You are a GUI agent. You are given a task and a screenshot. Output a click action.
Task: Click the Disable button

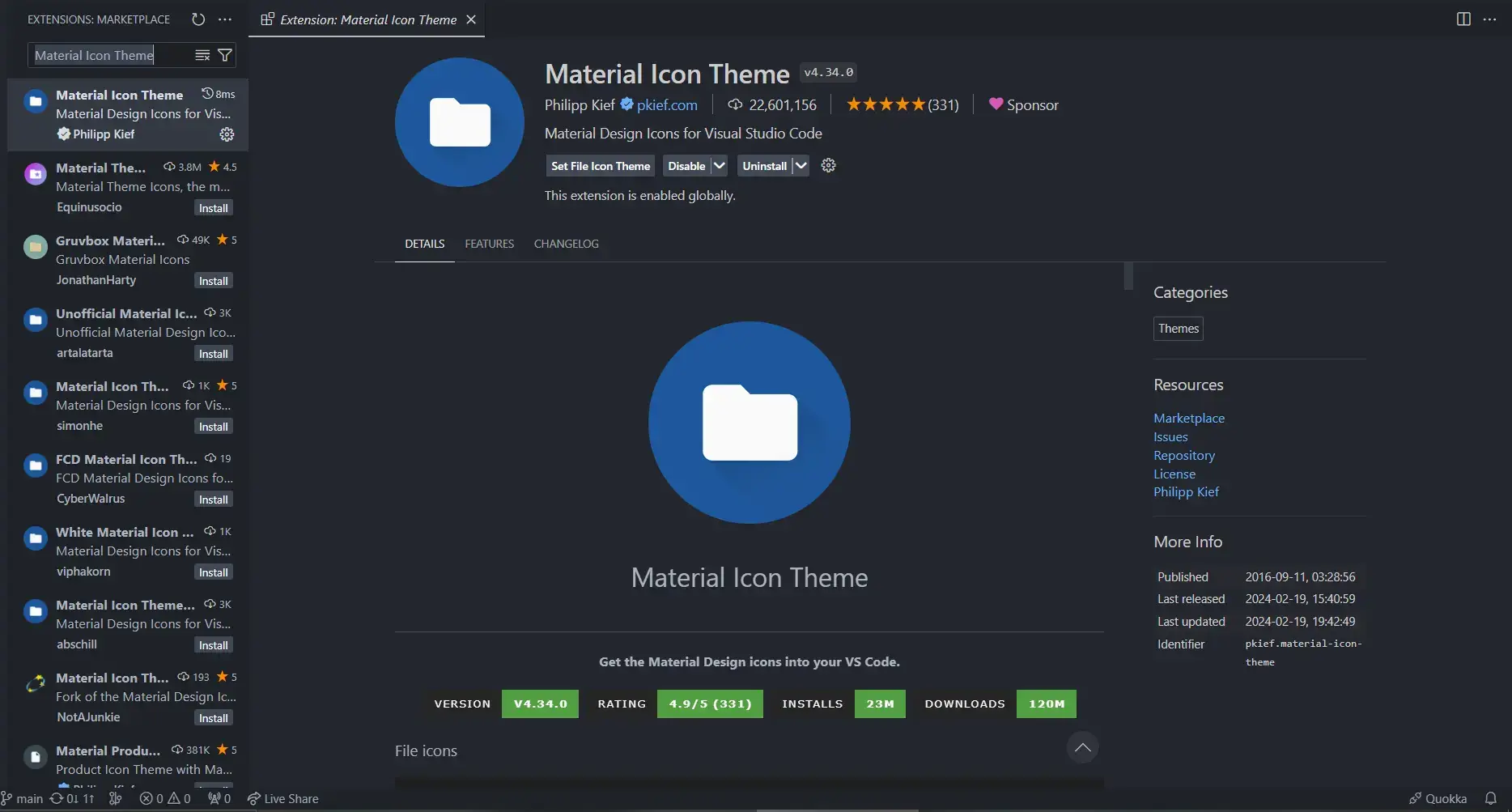click(686, 166)
